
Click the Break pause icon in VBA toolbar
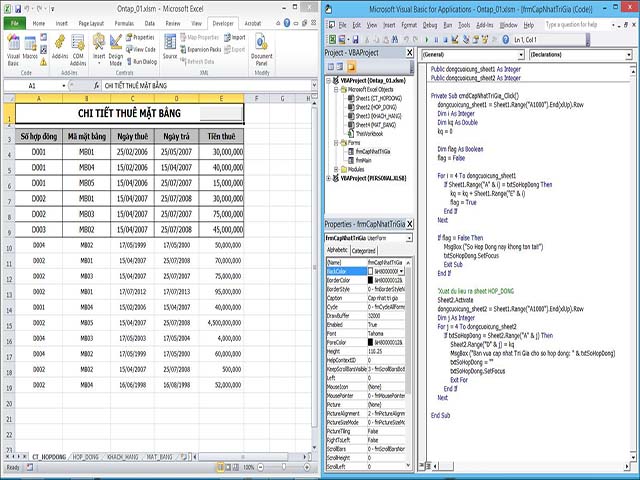[x=436, y=40]
